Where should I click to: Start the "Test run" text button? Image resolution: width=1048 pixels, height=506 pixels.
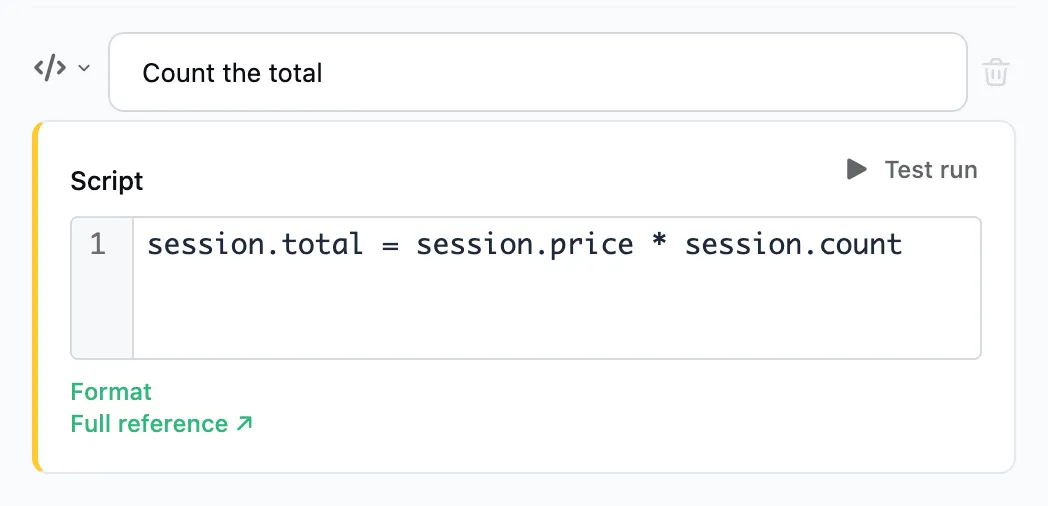(930, 170)
